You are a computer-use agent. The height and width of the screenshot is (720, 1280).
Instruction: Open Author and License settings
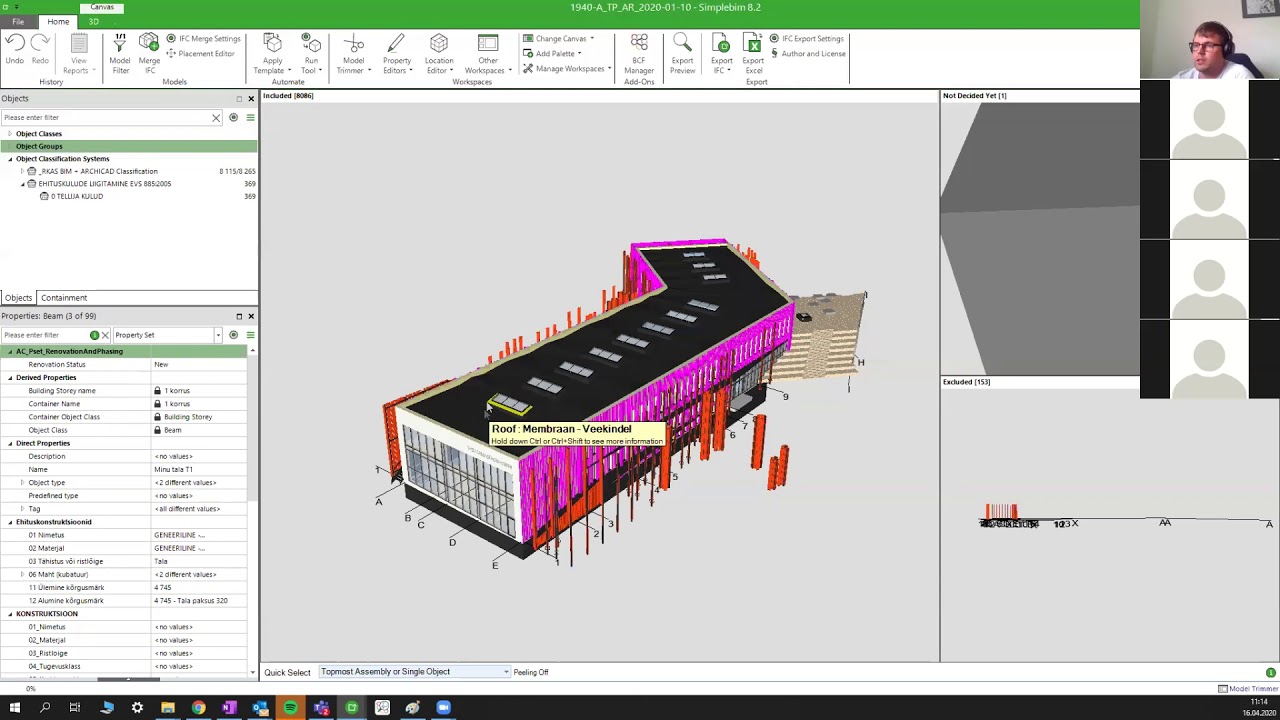coord(807,54)
